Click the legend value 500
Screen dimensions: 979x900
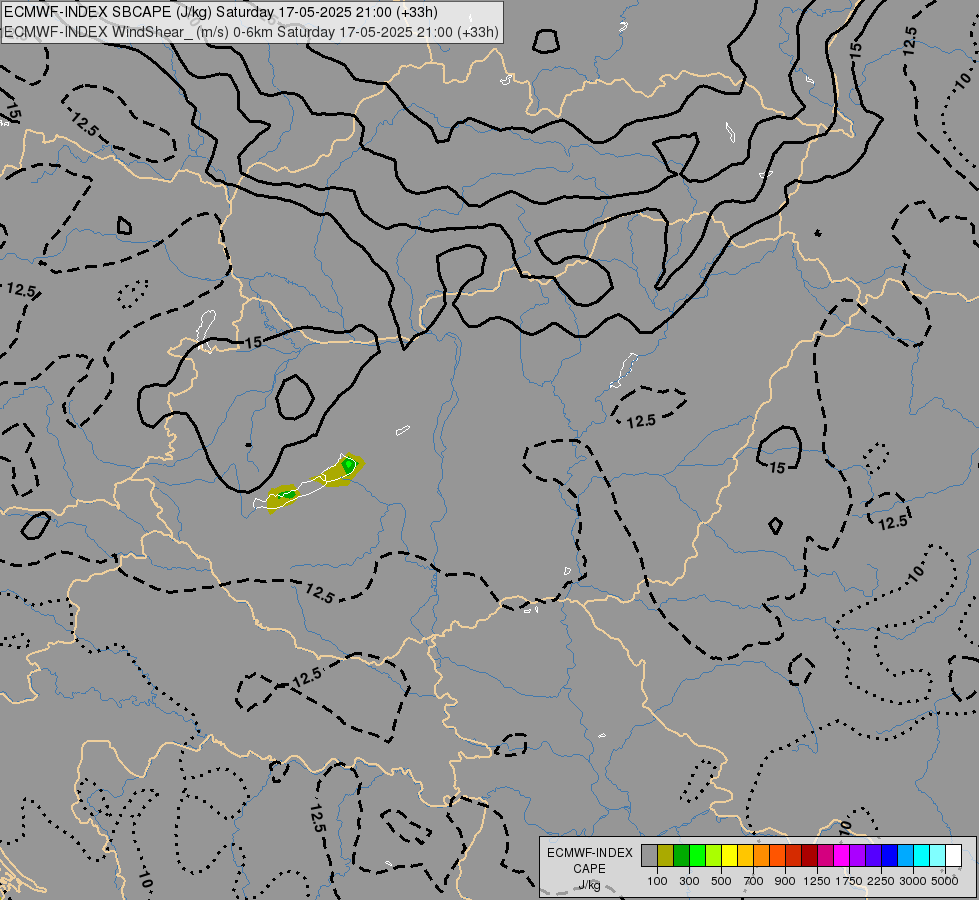(x=721, y=881)
